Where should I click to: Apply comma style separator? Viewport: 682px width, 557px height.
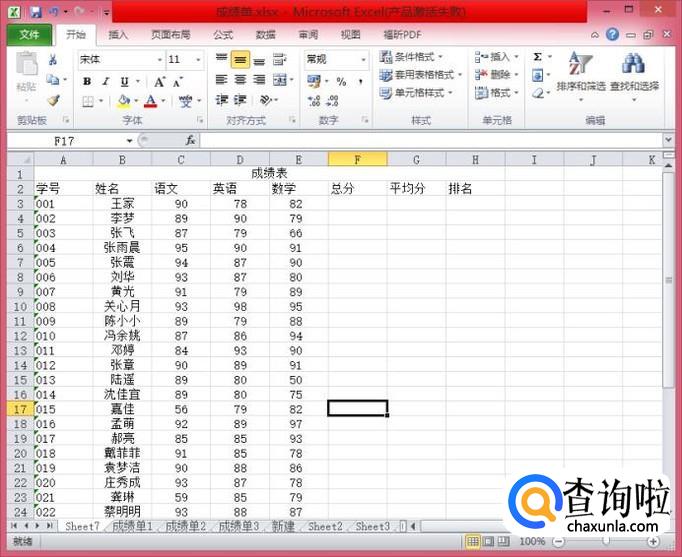pos(361,81)
